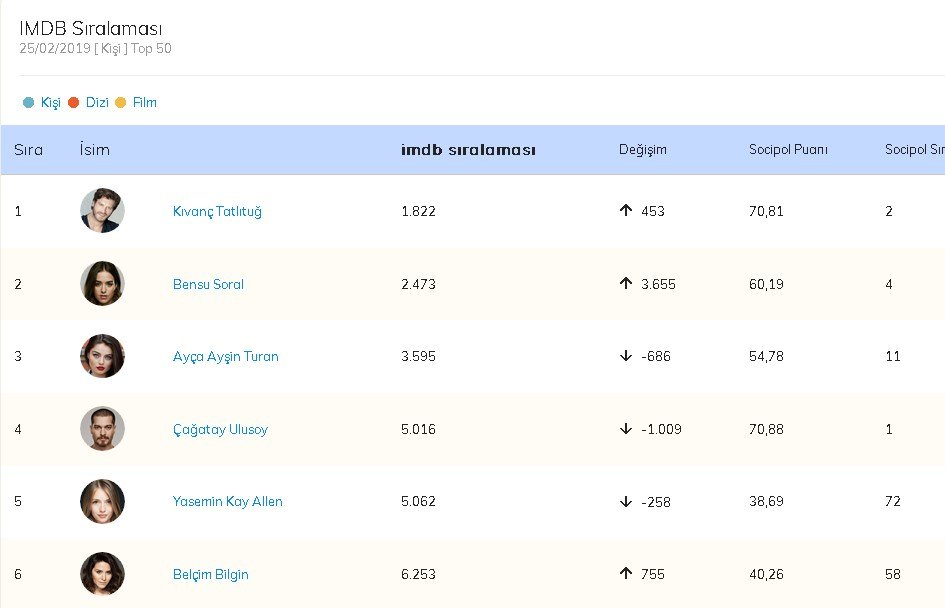
Task: Toggle the Kişi category filter label
Action: click(50, 102)
